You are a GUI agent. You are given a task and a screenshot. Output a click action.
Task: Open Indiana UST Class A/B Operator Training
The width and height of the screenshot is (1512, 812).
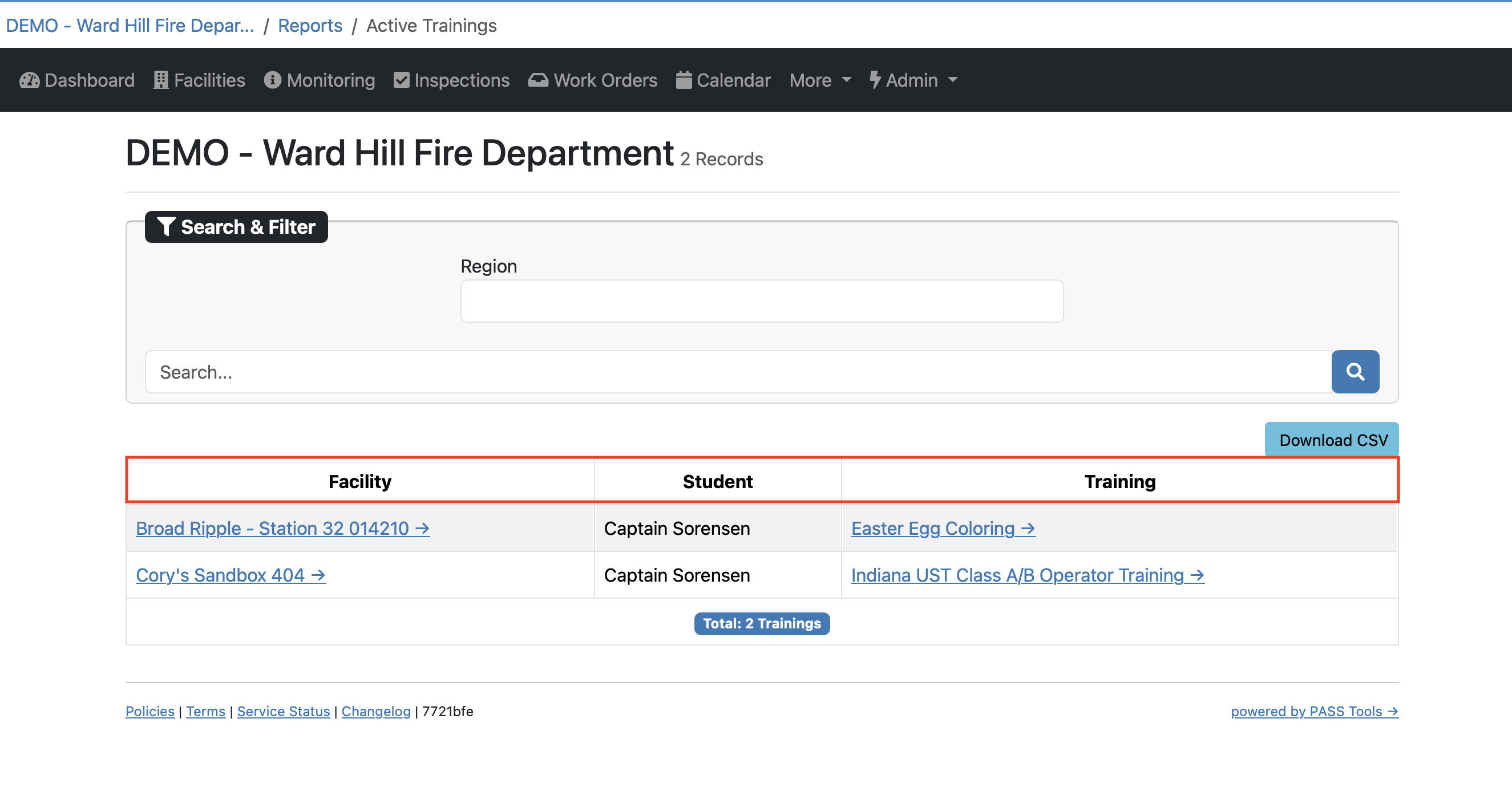point(1027,575)
